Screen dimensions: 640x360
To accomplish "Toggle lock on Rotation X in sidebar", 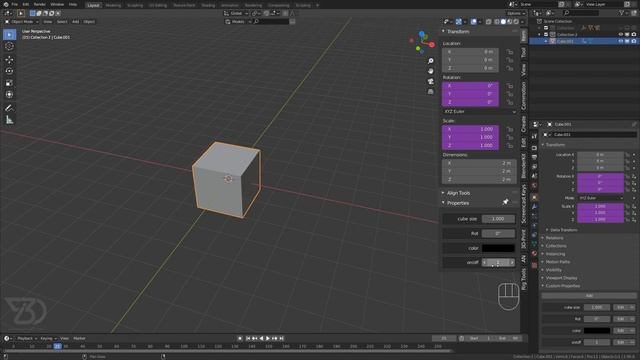I will pos(510,86).
